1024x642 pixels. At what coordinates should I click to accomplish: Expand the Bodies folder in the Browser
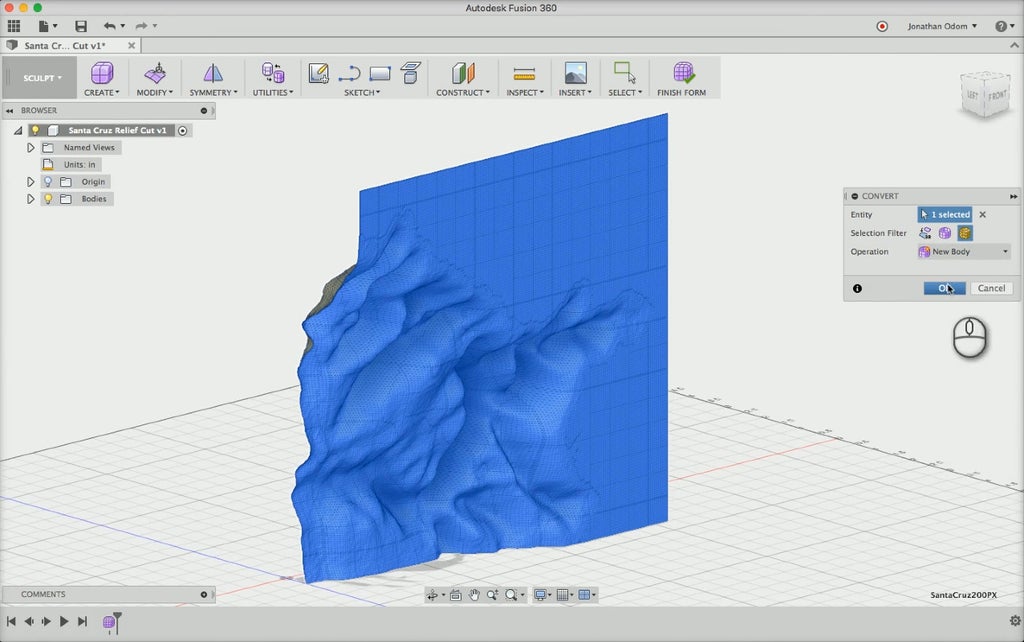(31, 198)
